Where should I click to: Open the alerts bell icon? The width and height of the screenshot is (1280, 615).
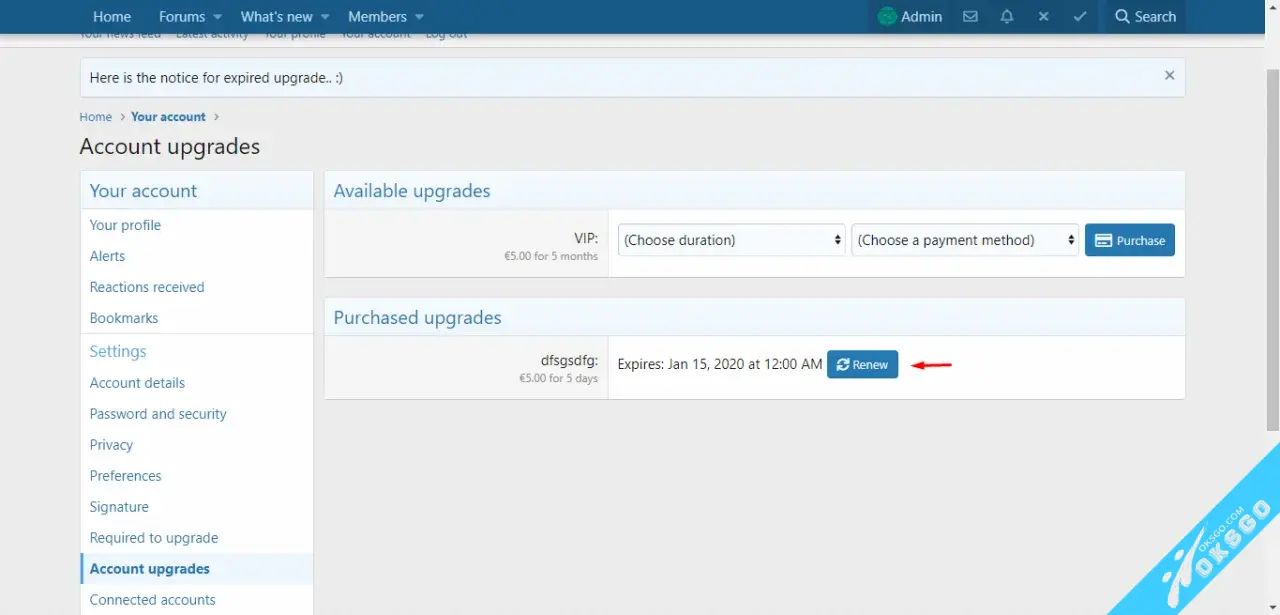click(x=1007, y=17)
